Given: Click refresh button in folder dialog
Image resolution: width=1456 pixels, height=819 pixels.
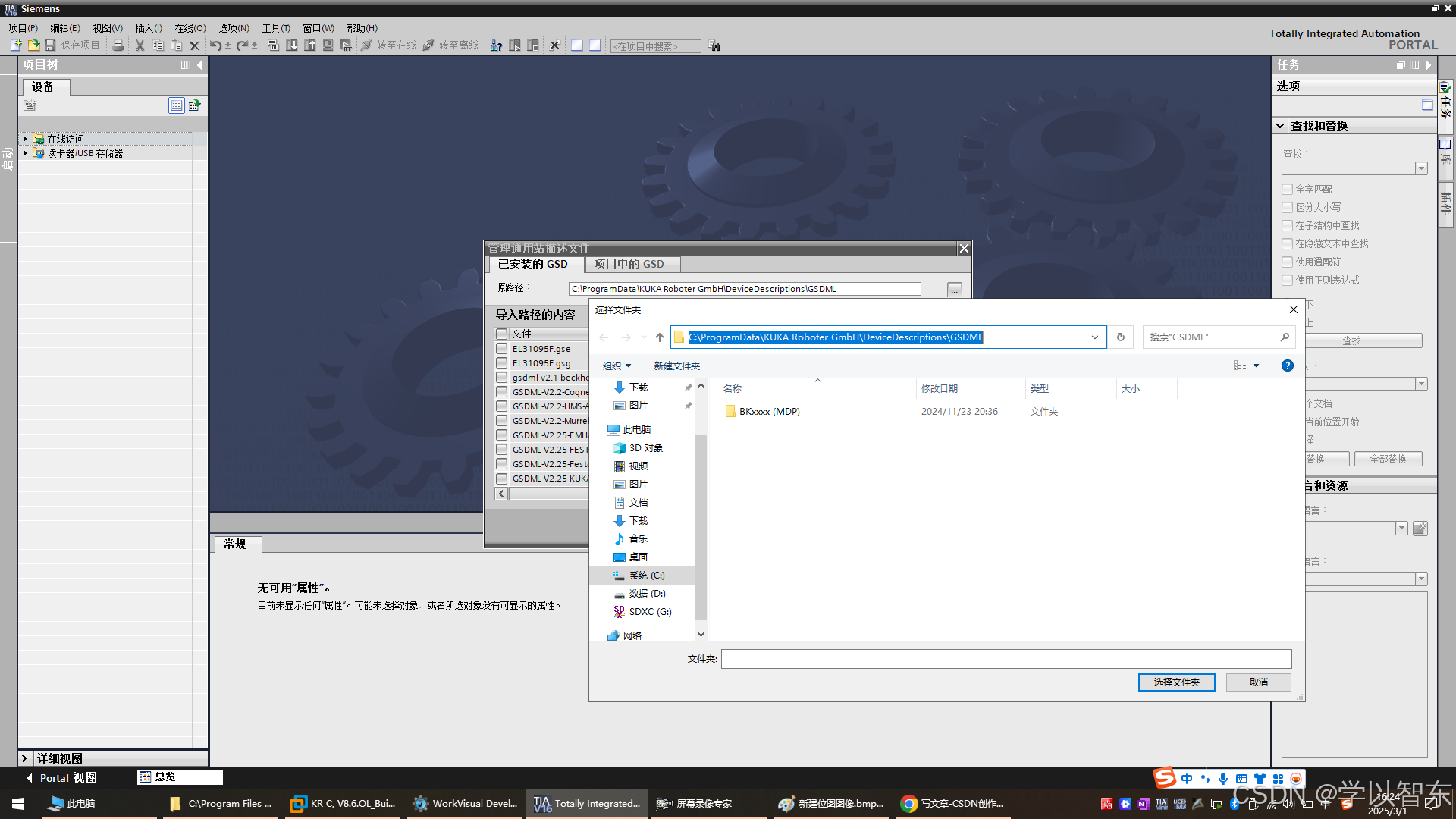Looking at the screenshot, I should tap(1120, 337).
